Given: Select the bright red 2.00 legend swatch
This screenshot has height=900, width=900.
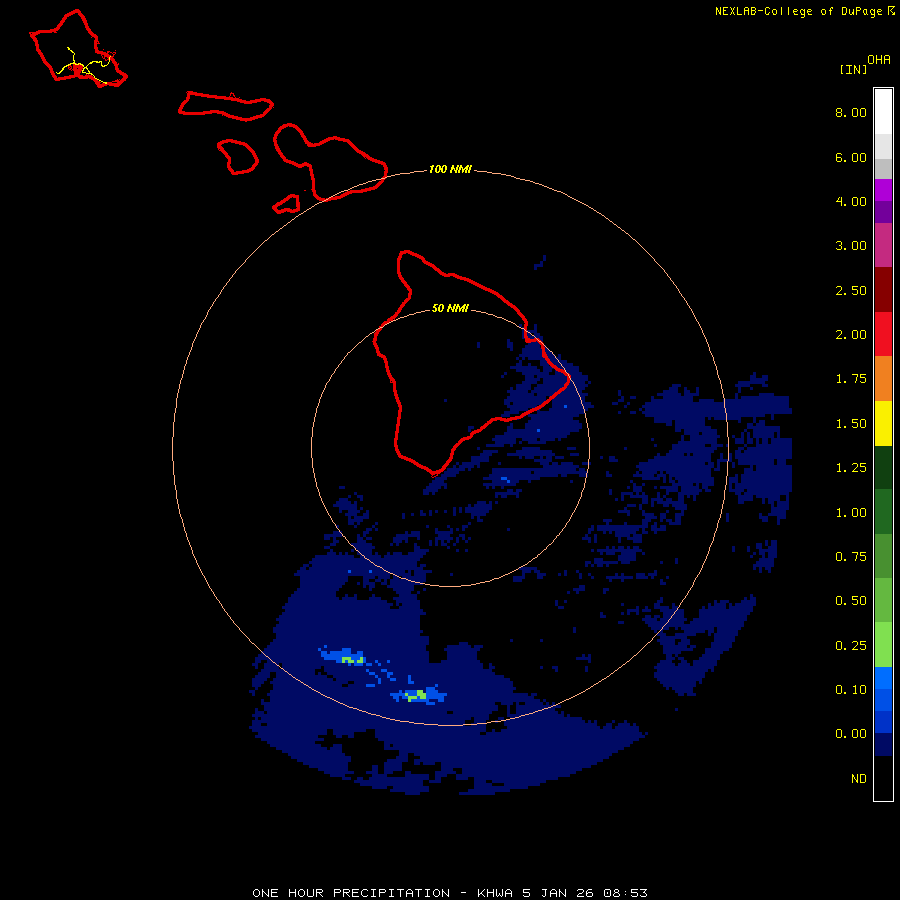Looking at the screenshot, I should (883, 334).
